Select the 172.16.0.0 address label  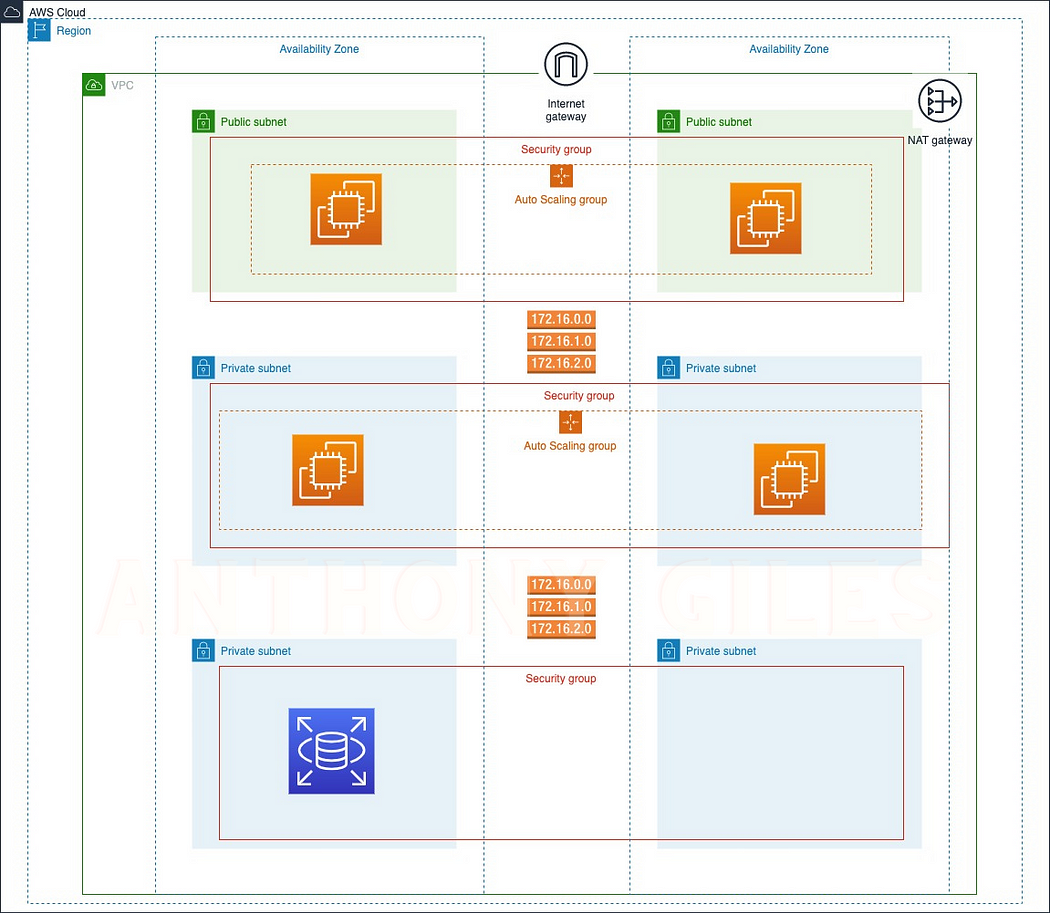click(561, 319)
